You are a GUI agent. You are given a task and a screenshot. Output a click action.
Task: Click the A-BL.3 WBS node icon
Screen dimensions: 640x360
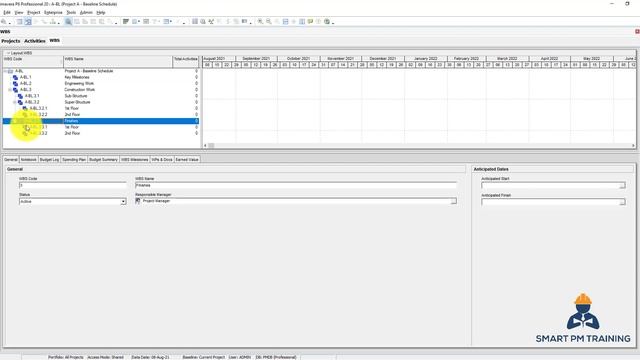16,89
